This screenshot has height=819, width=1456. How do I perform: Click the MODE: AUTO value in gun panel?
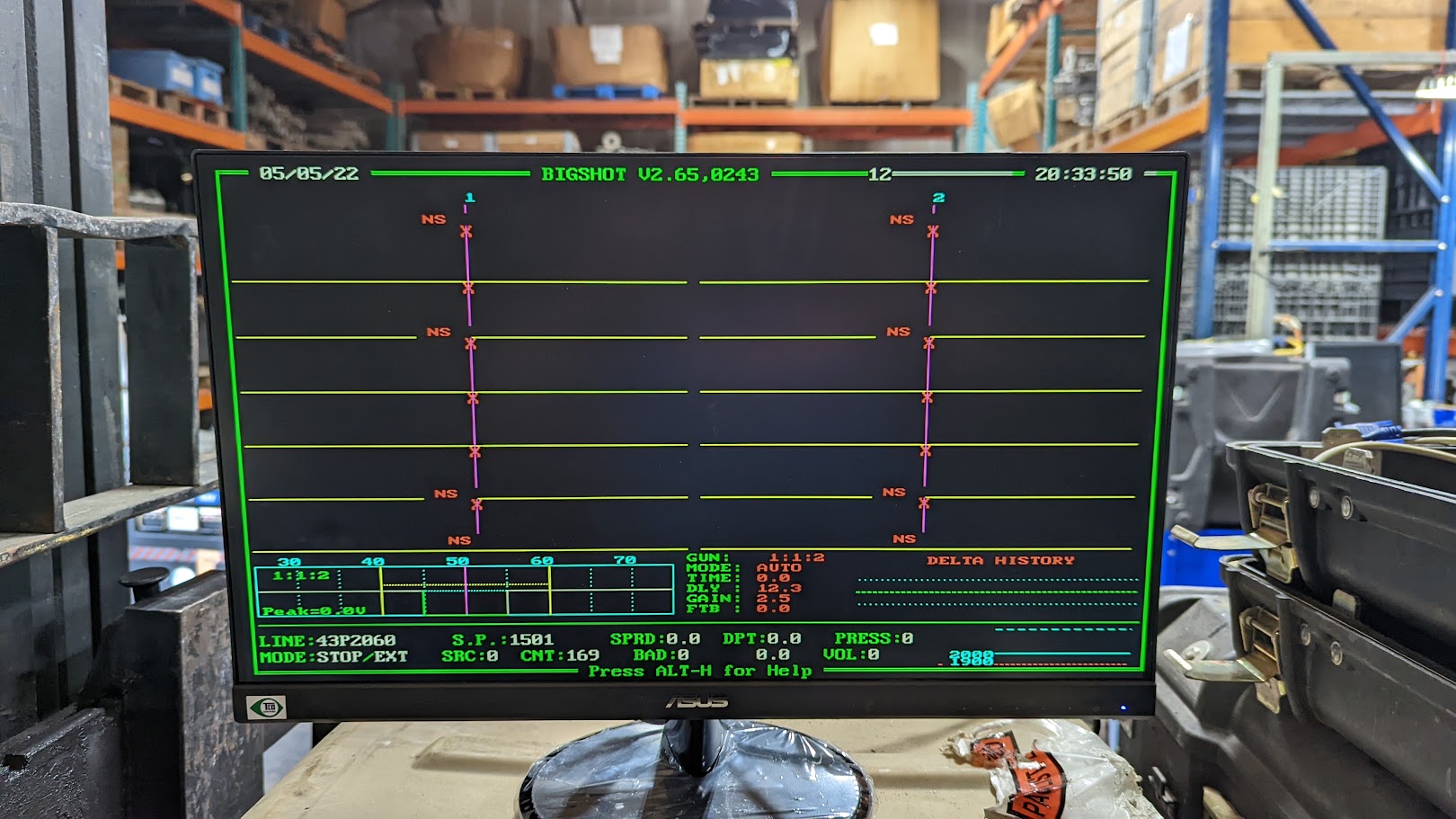coord(778,568)
